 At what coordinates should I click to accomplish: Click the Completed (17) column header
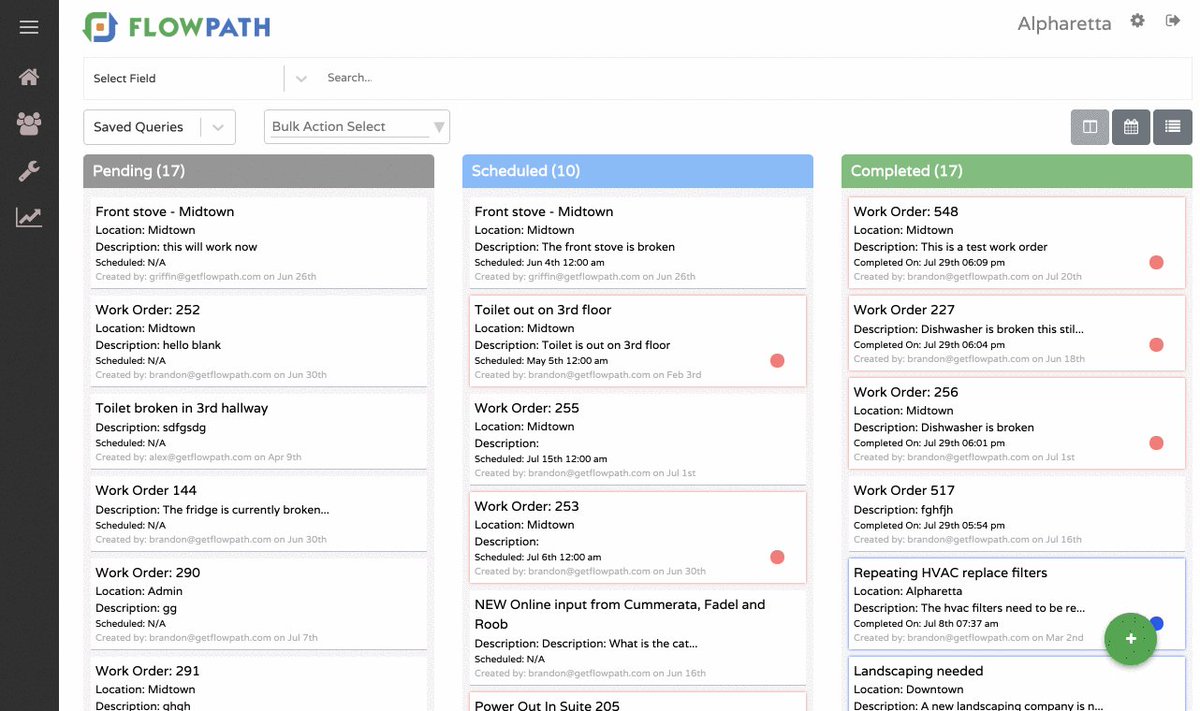coord(1017,171)
